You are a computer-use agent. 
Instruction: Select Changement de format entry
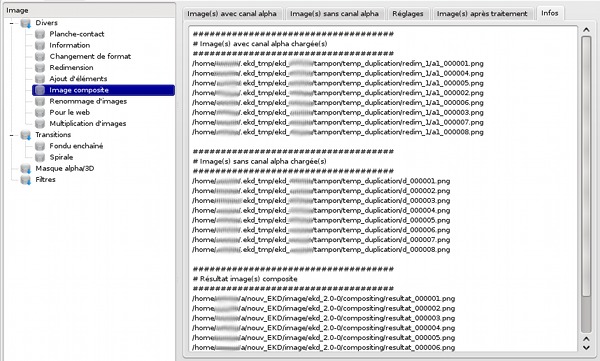click(90, 56)
